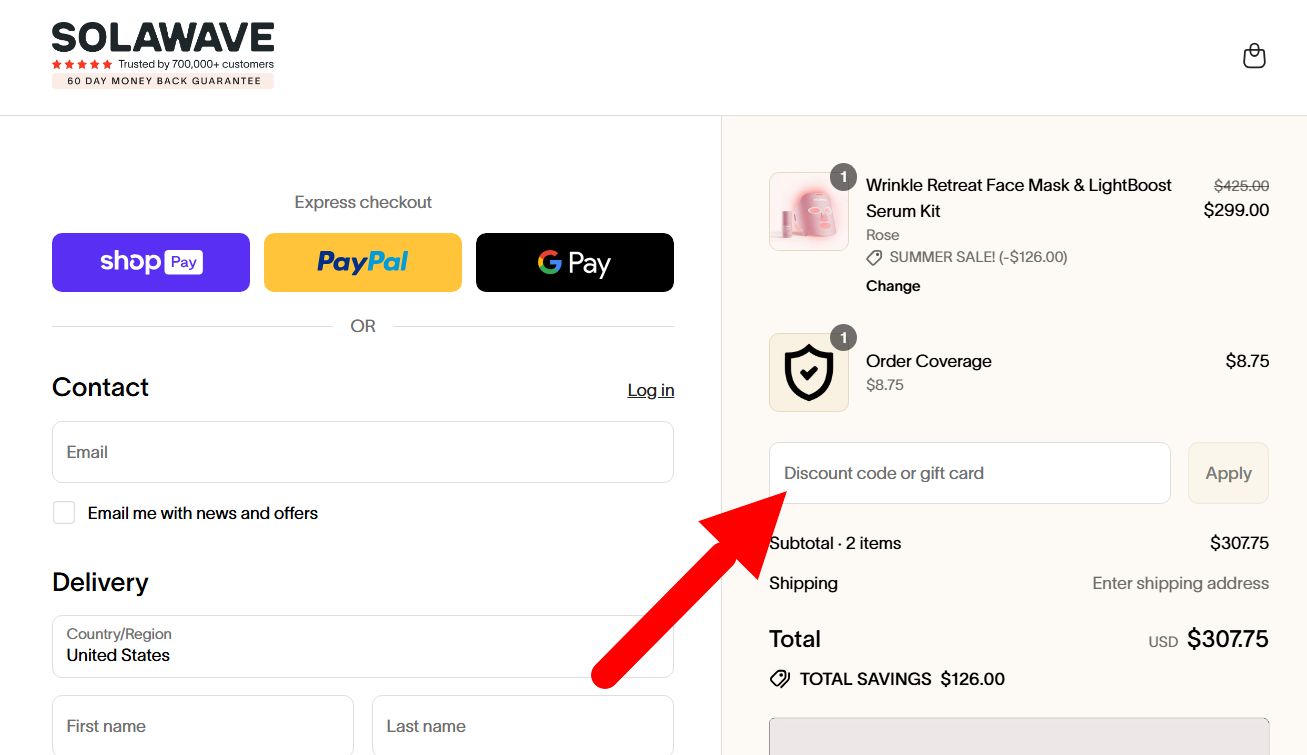The image size is (1307, 755).
Task: Focus the Discount code or gift card field
Action: pyautogui.click(x=969, y=473)
